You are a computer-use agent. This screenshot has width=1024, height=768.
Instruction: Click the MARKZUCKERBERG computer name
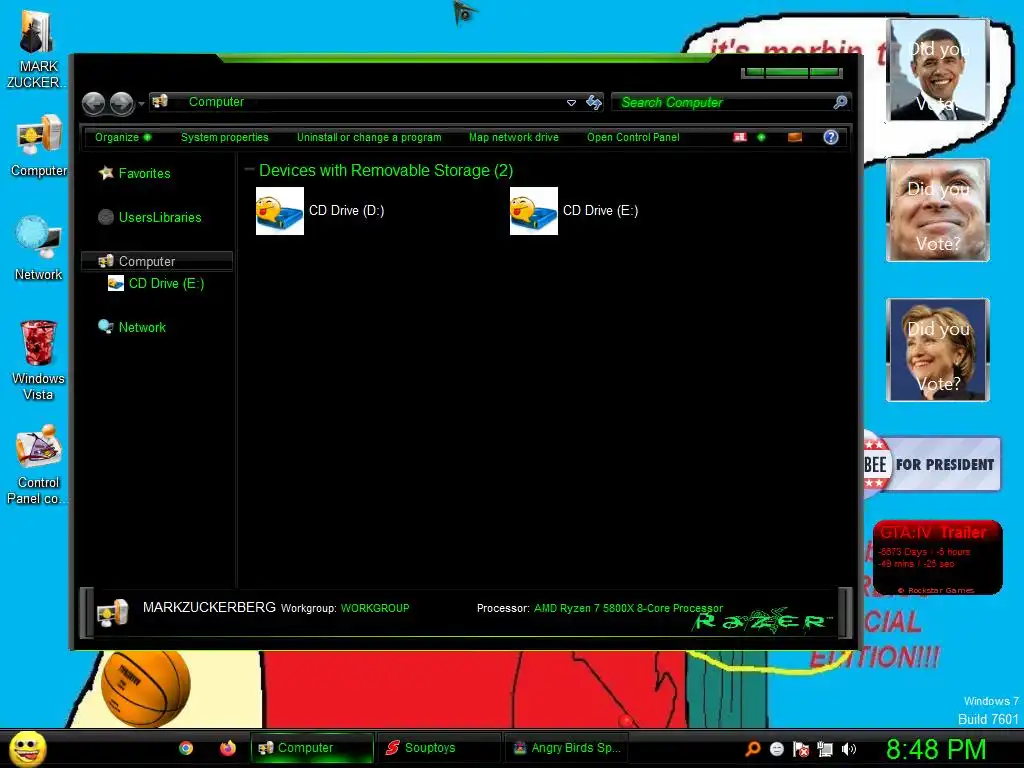209,607
